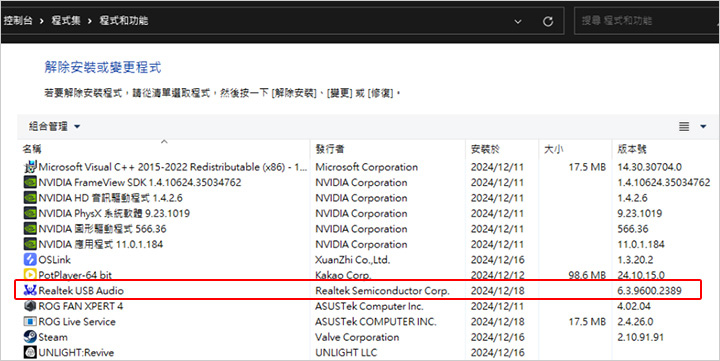720x361 pixels.
Task: Click the ROG FAN XPERT 4 icon
Action: 30,306
